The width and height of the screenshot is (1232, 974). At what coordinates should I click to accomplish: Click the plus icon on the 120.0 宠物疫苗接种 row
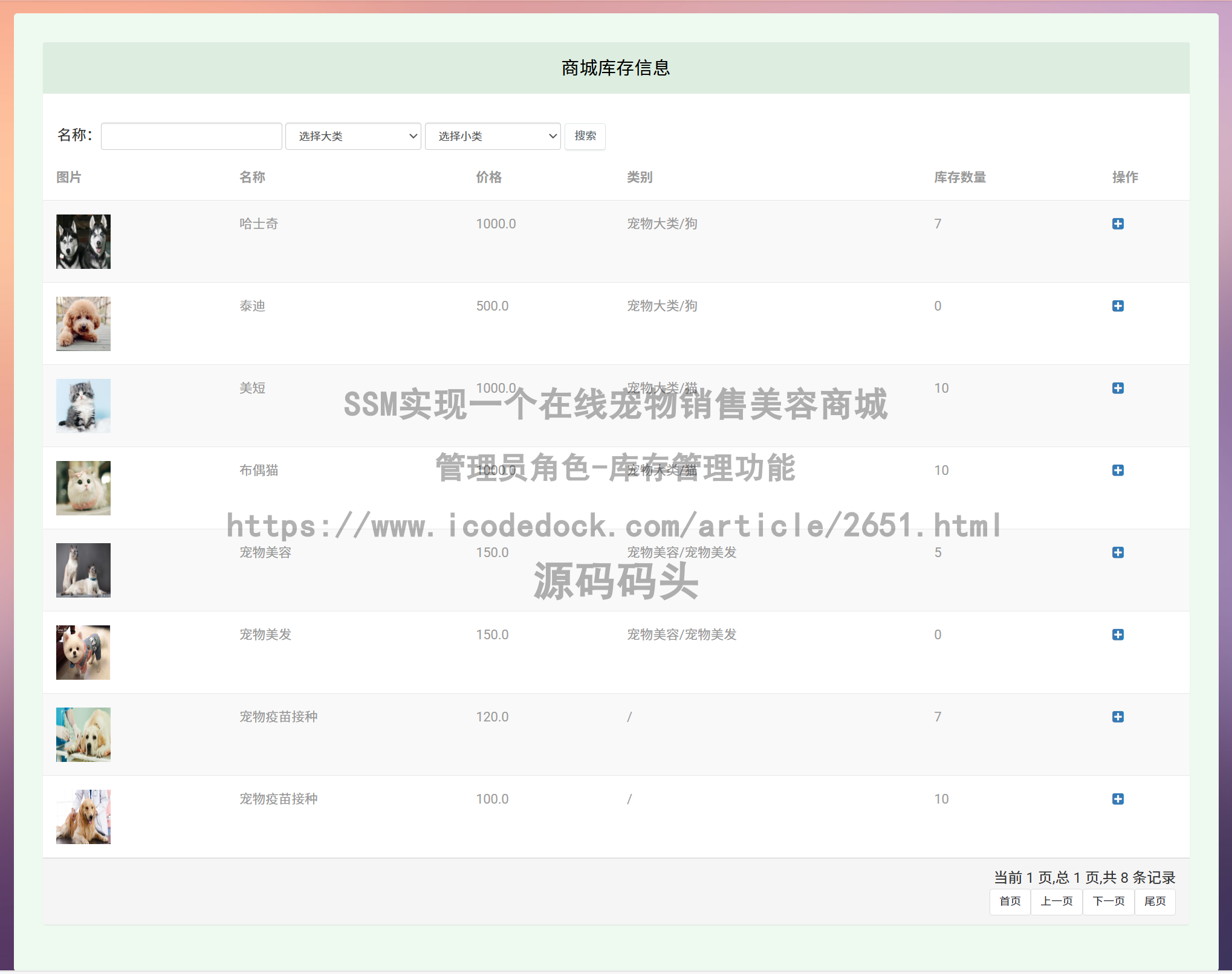1117,717
